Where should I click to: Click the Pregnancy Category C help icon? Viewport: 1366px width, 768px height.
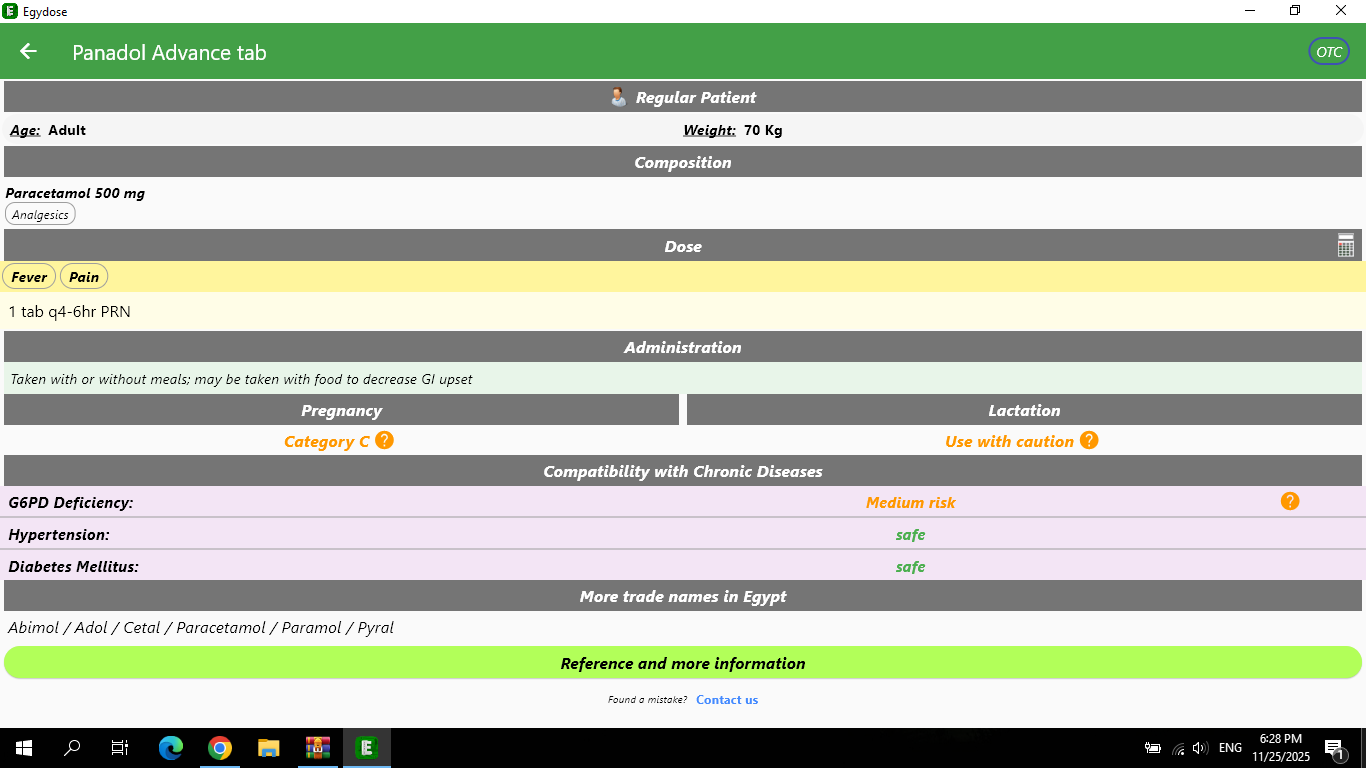[384, 441]
